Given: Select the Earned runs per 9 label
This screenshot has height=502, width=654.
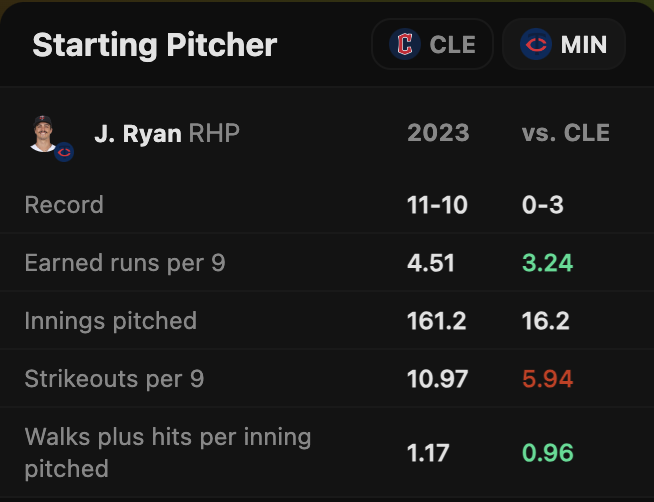Looking at the screenshot, I should [125, 263].
